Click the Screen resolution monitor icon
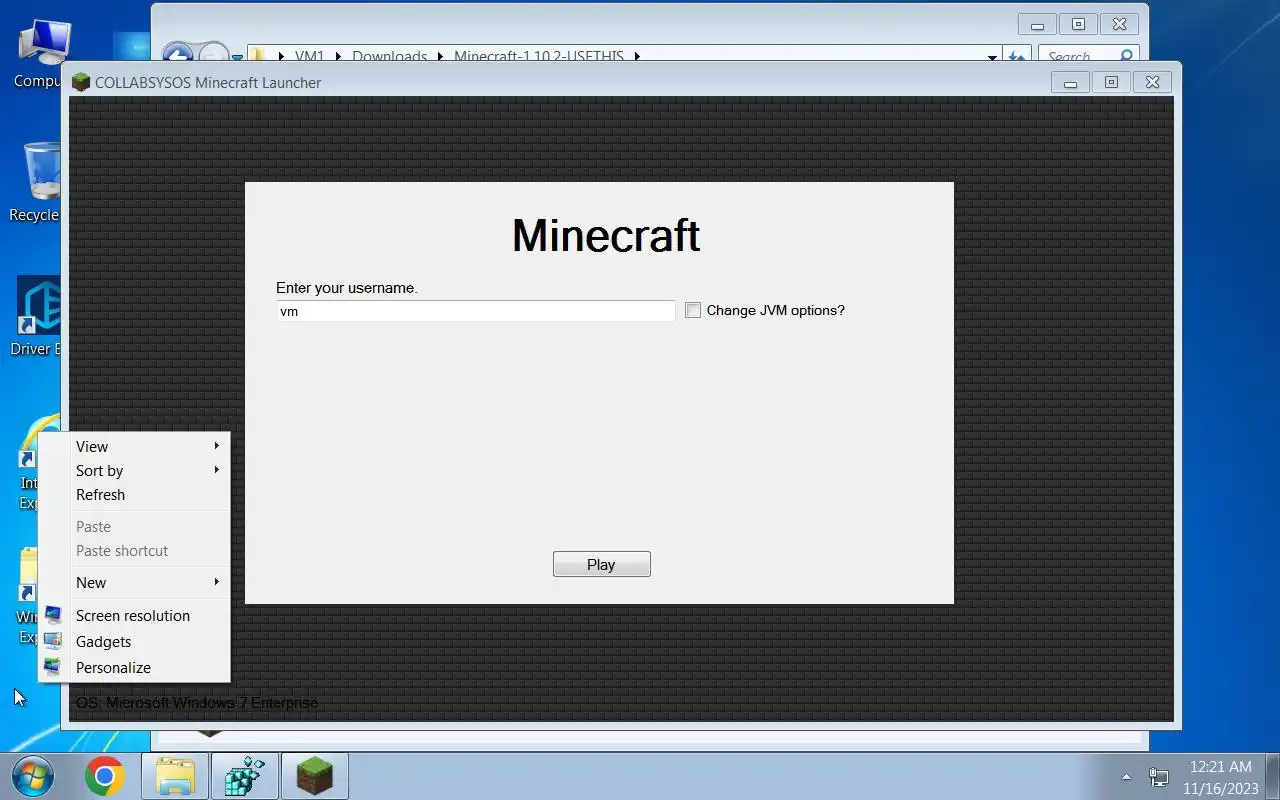 click(53, 615)
